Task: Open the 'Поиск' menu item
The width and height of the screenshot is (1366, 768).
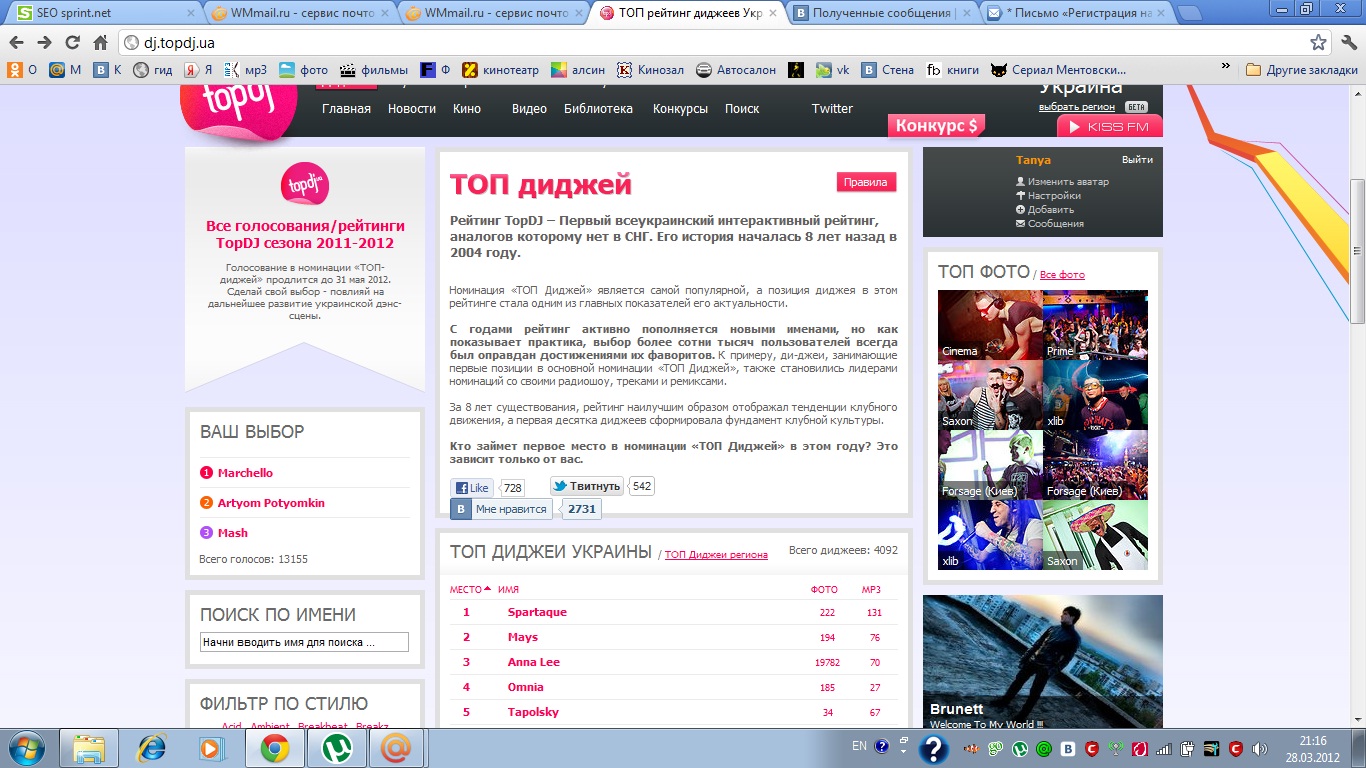Action: (742, 109)
